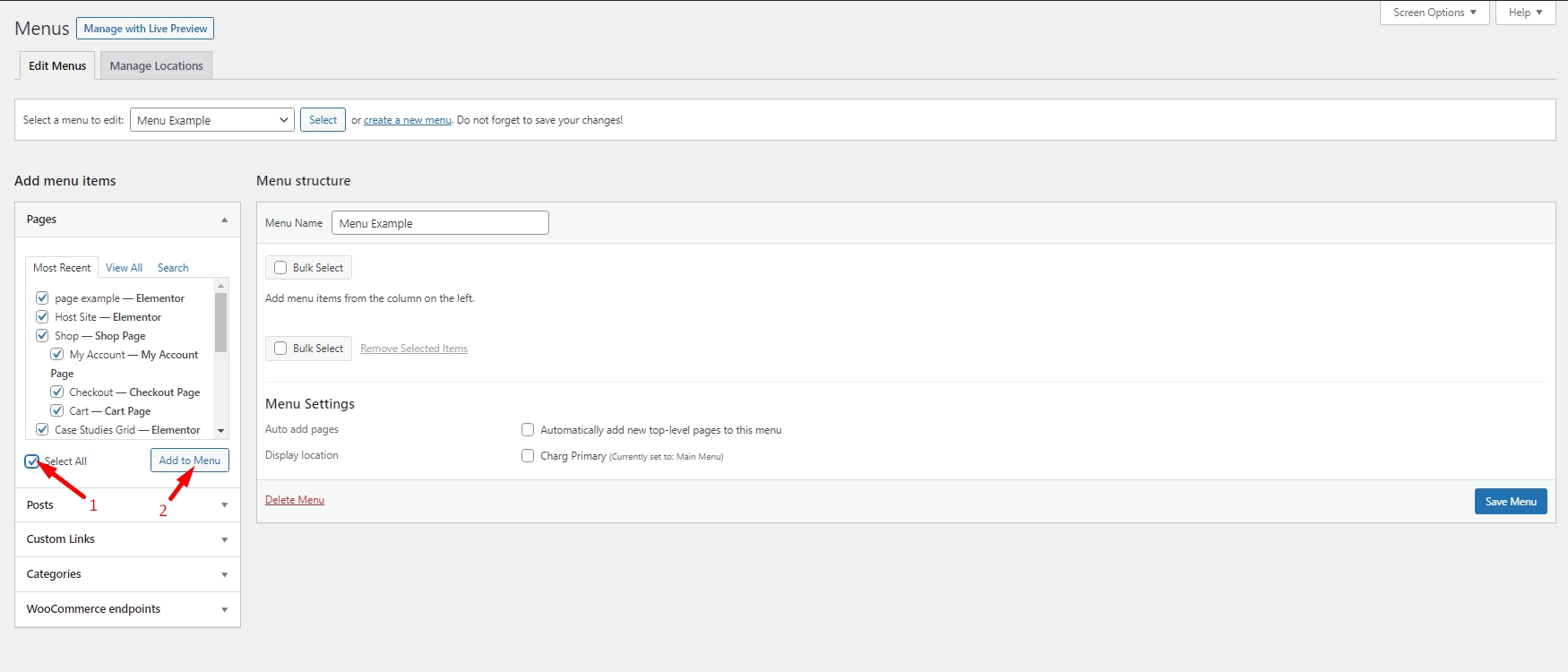Open the Screen Options dropdown
1568x672 pixels.
pyautogui.click(x=1434, y=13)
